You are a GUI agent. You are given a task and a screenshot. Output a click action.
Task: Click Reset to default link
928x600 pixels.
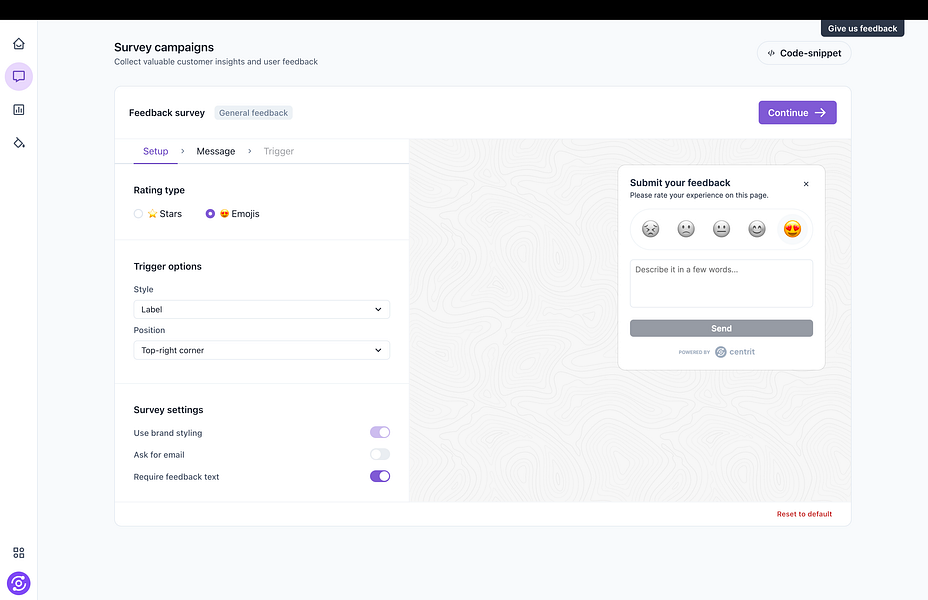point(804,514)
